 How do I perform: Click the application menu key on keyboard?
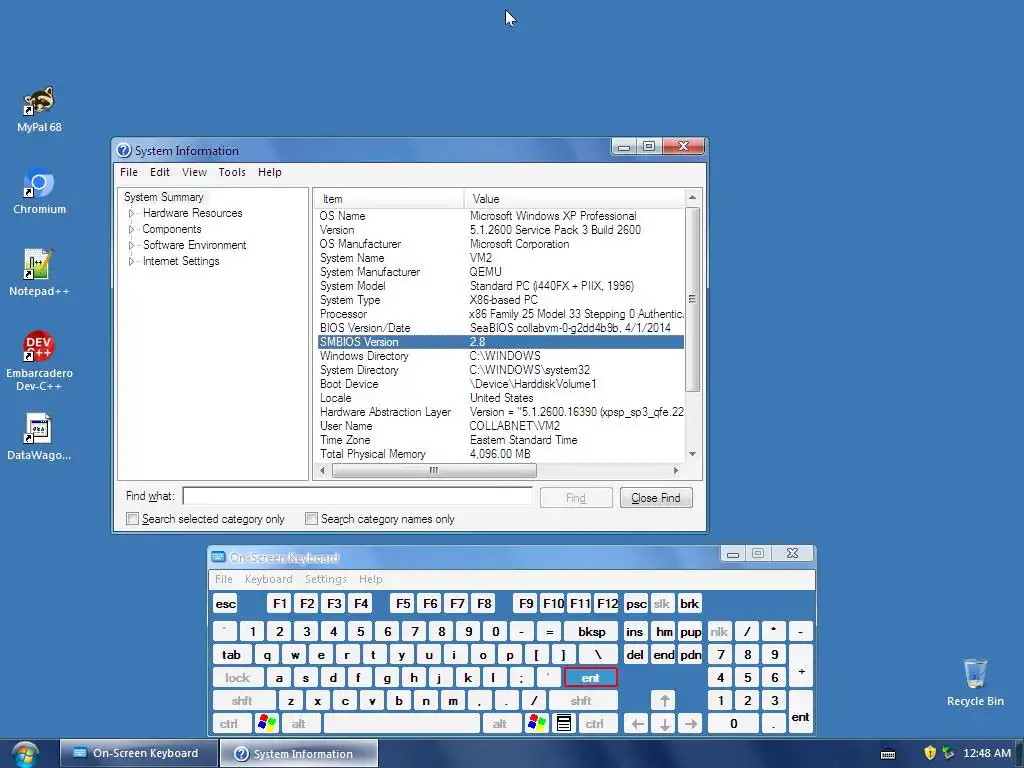(564, 724)
